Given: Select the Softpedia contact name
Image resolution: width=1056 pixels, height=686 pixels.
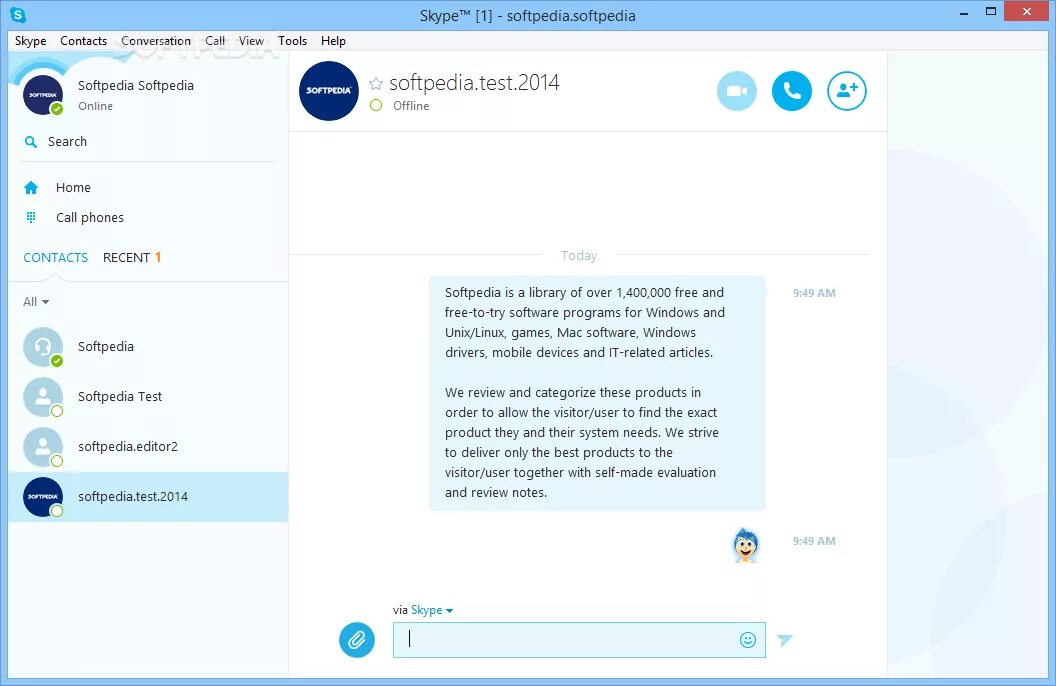Looking at the screenshot, I should tap(106, 347).
